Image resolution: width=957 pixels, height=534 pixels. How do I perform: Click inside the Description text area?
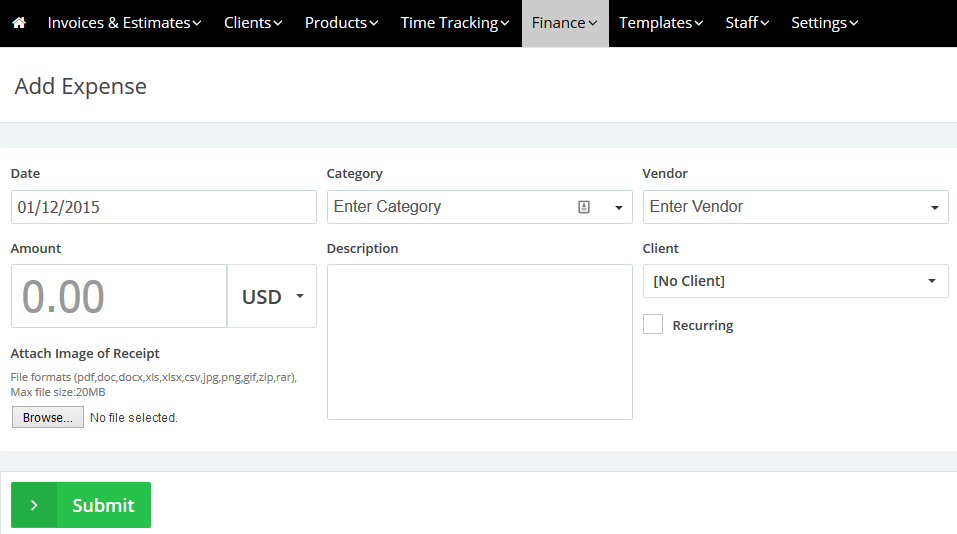click(x=479, y=341)
